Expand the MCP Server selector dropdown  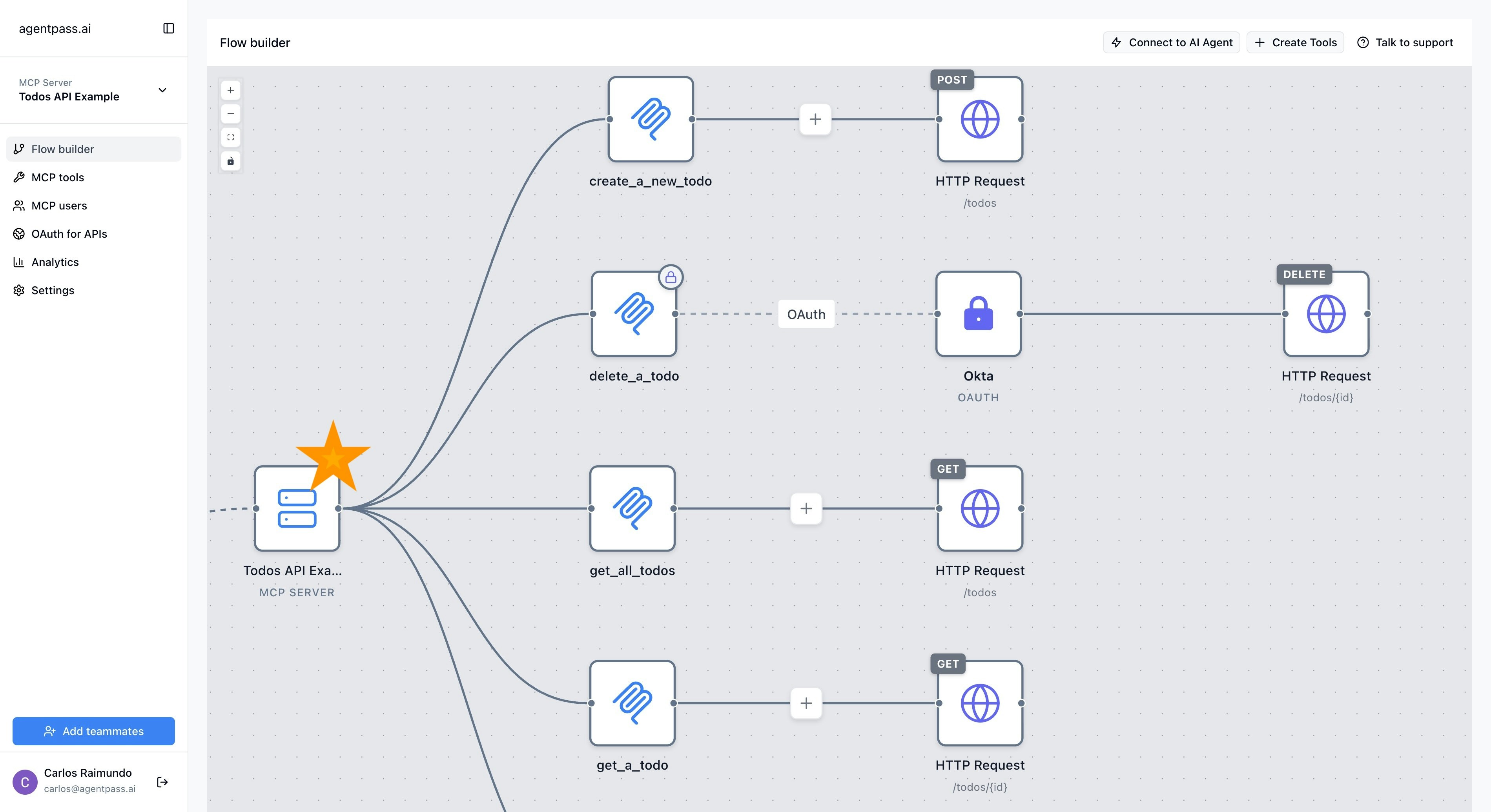[x=162, y=90]
